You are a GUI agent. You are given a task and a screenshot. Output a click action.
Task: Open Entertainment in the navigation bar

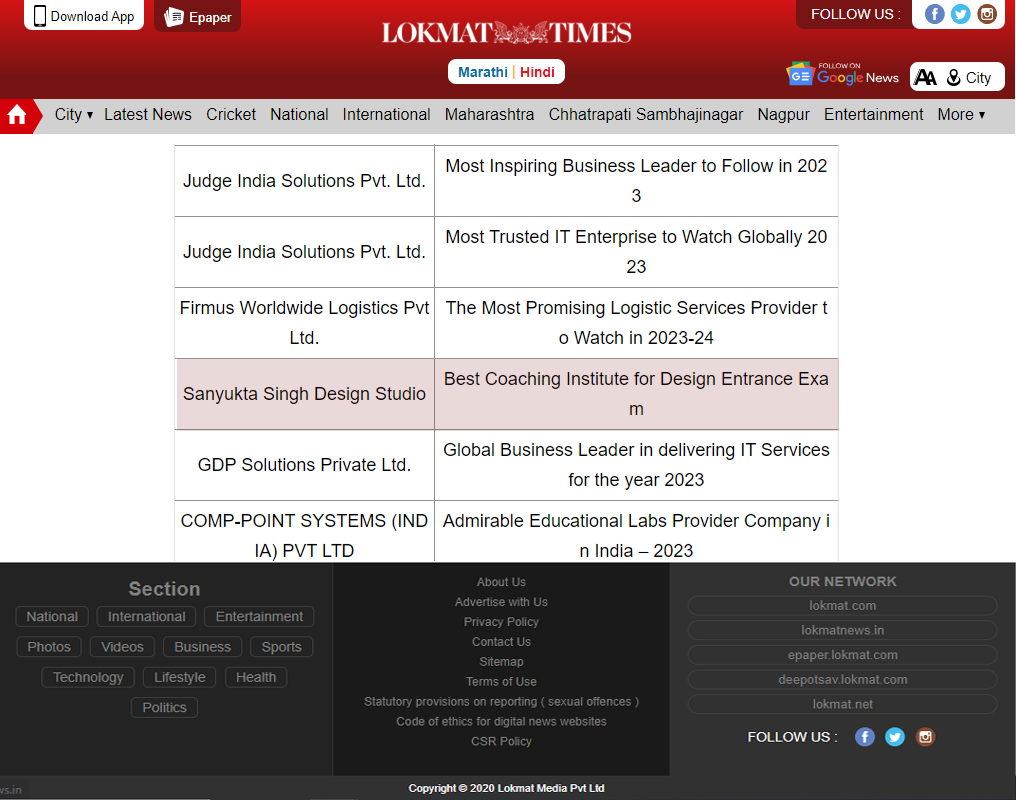click(873, 115)
